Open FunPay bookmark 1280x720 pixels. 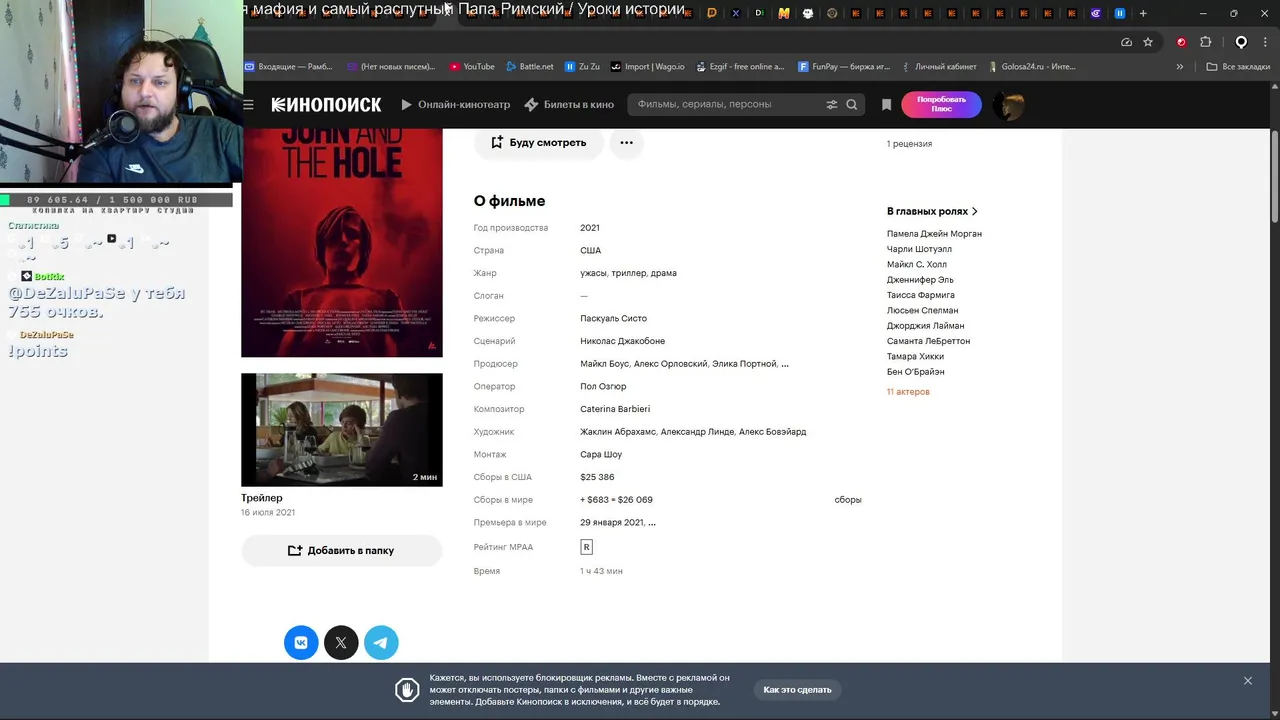(x=844, y=67)
